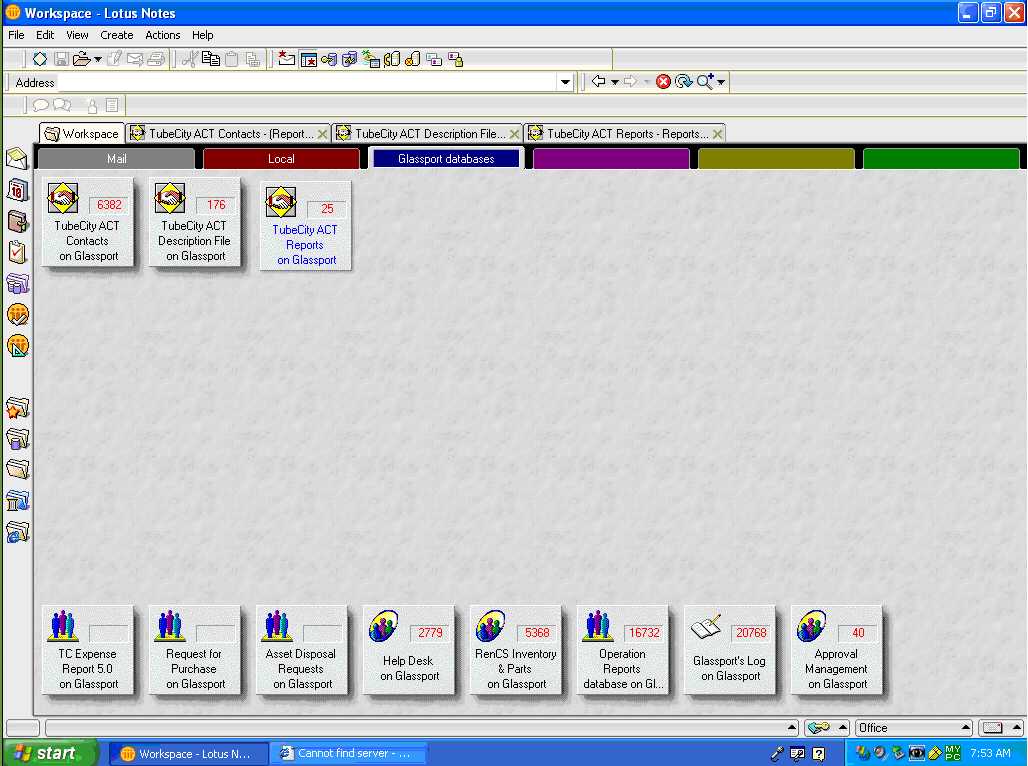
Task: Click the Windows start button
Action: click(x=50, y=753)
